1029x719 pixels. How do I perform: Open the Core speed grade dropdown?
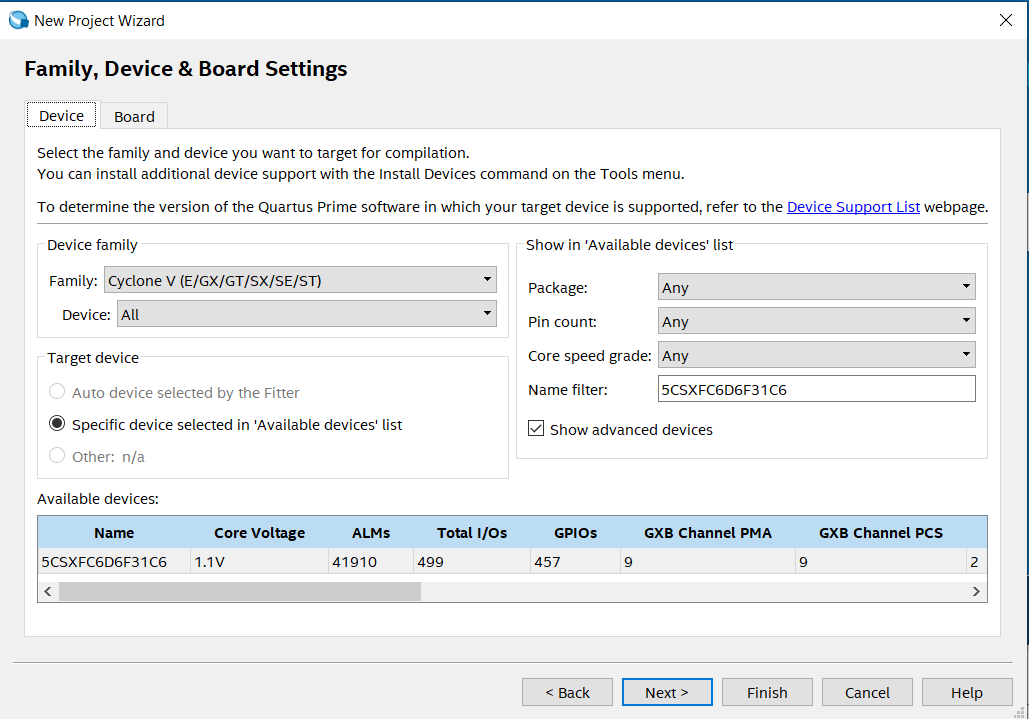coord(816,356)
